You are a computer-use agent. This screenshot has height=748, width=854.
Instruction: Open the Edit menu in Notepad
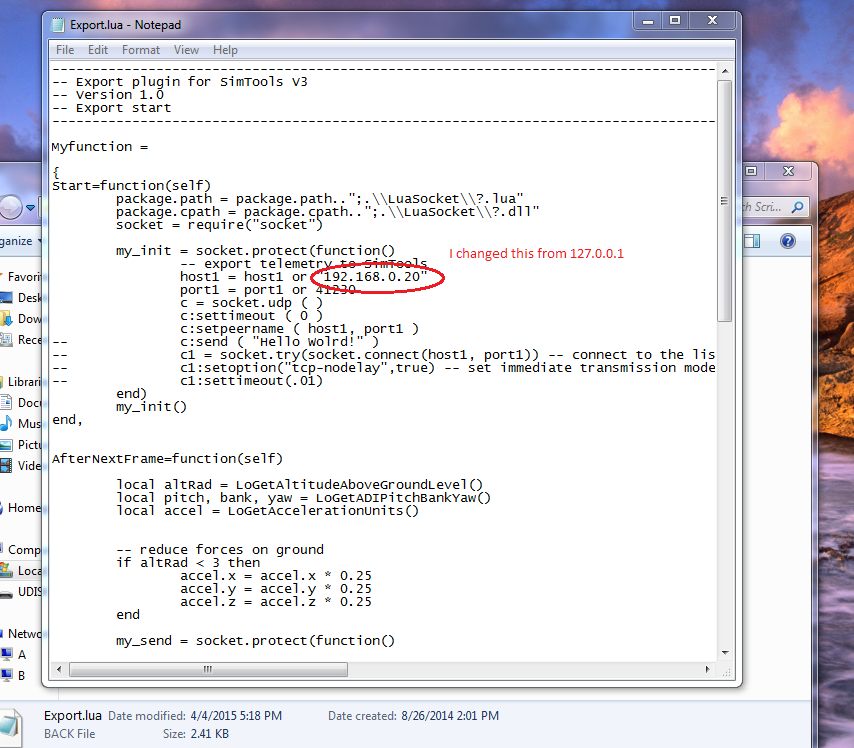point(97,50)
